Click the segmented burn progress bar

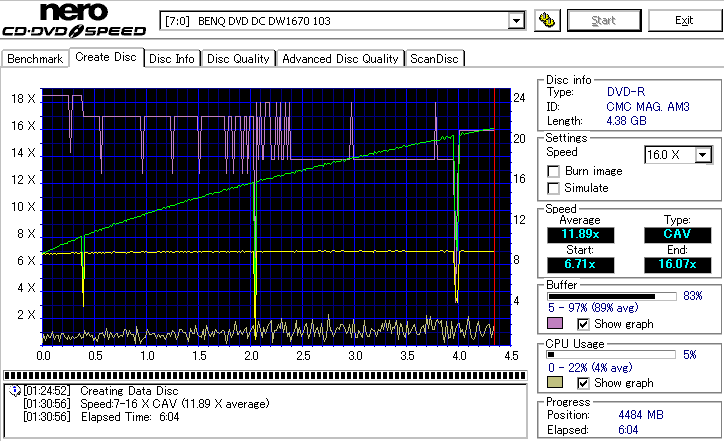pyautogui.click(x=265, y=375)
